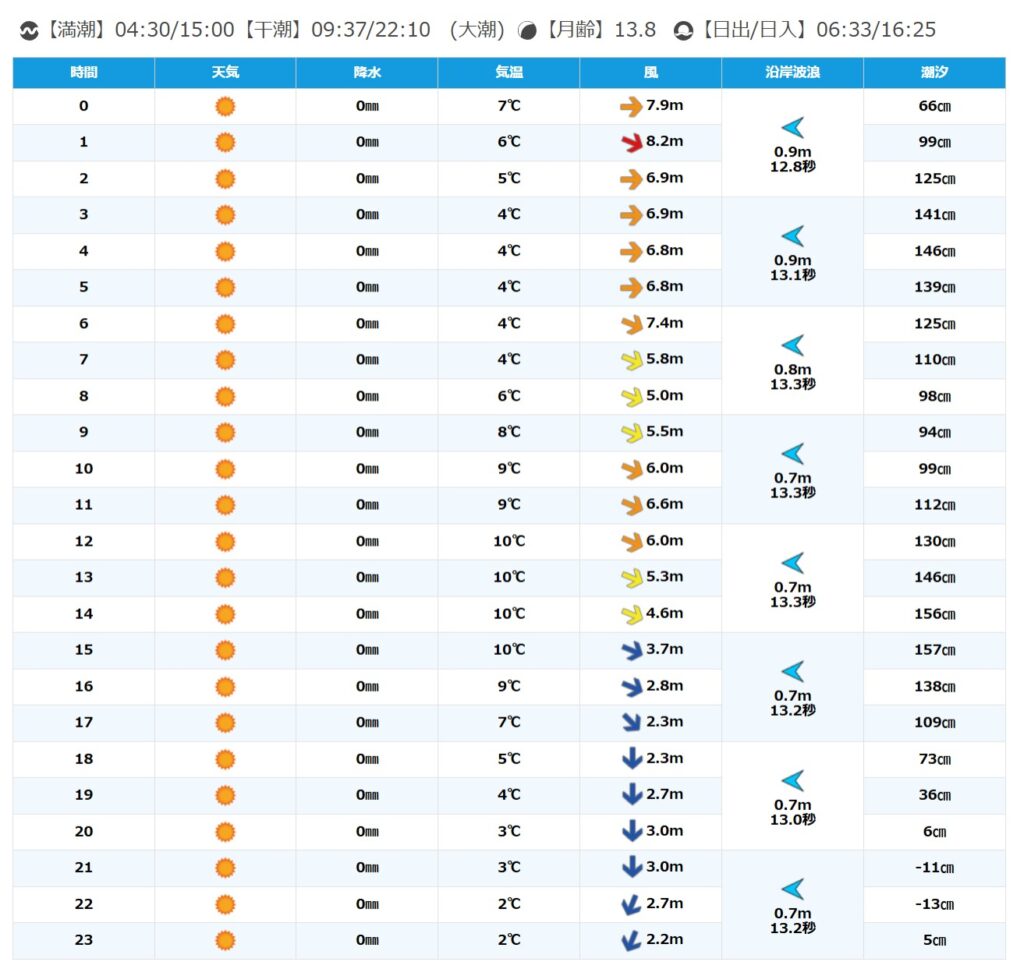The height and width of the screenshot is (969, 1024).
Task: Click the 157cm tide value cell
Action: pyautogui.click(x=934, y=650)
